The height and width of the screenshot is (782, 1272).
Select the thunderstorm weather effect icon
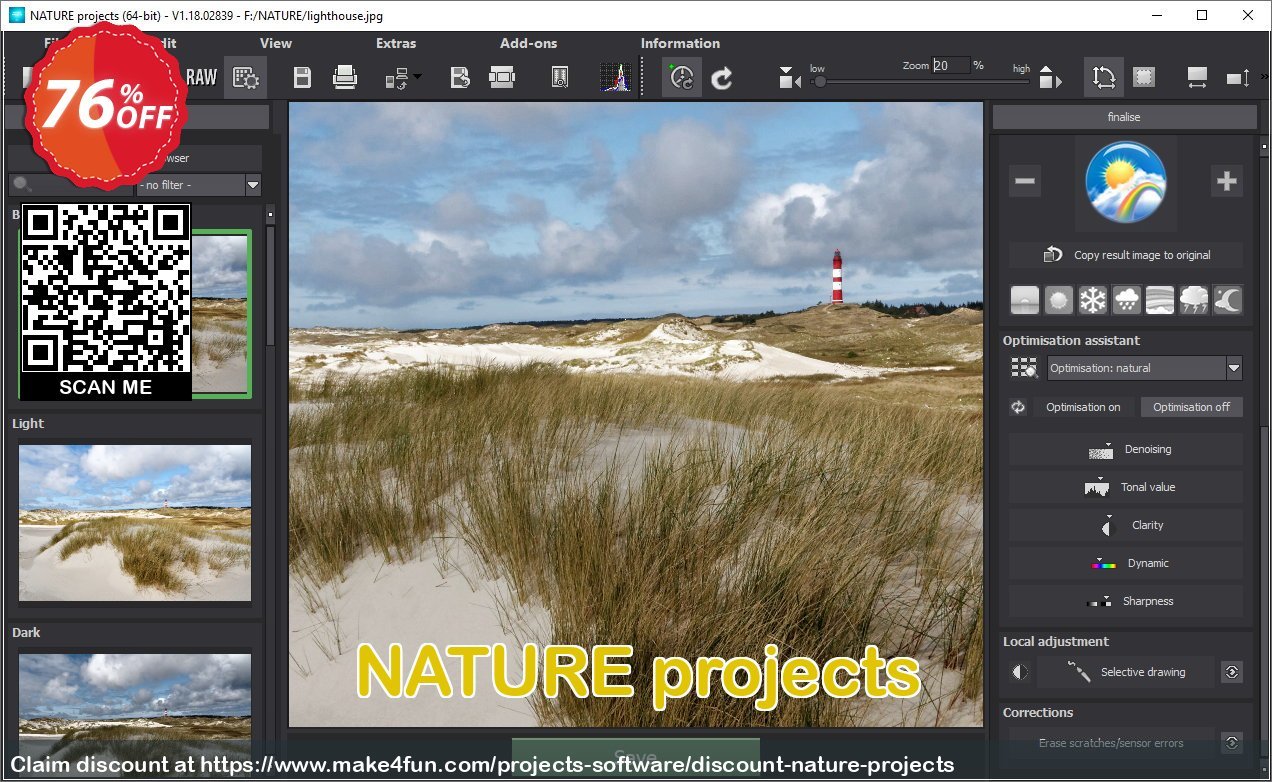pyautogui.click(x=1194, y=300)
